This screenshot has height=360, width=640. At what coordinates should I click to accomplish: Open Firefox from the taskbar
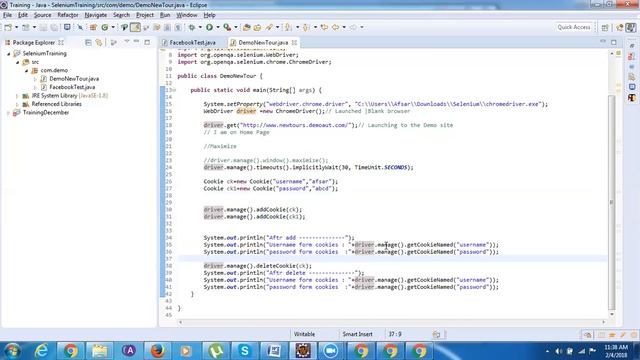(x=158, y=351)
